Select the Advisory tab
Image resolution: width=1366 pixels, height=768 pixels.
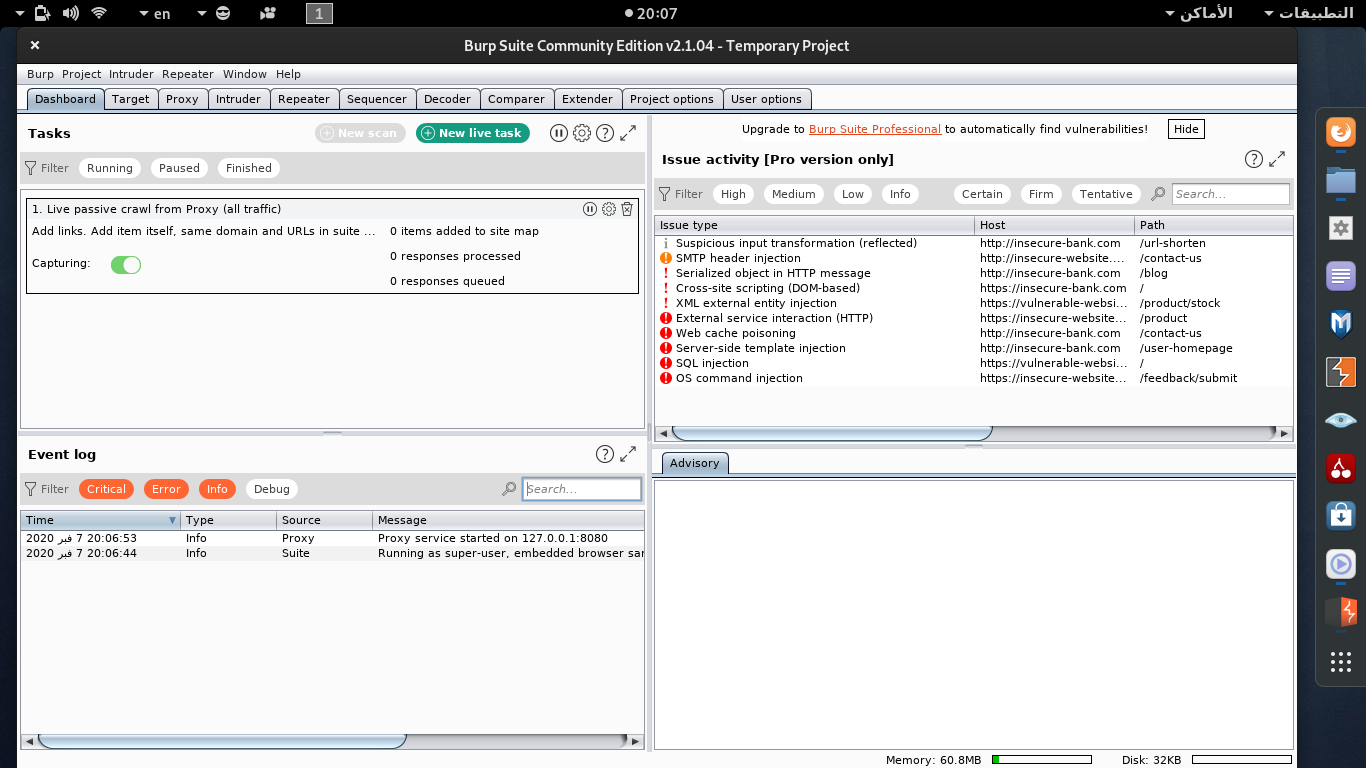[694, 463]
